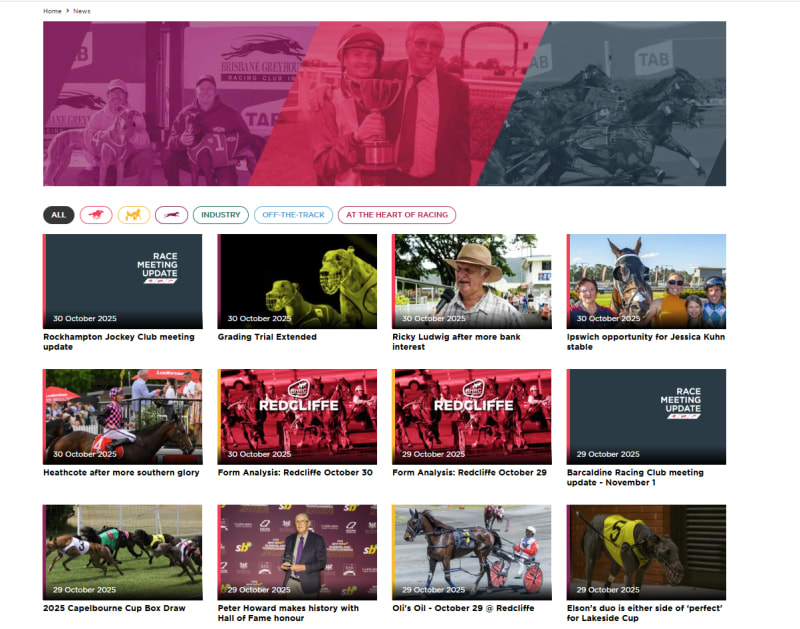Filter by AT THE HEART OF RACING
The height and width of the screenshot is (629, 800).
tap(397, 215)
